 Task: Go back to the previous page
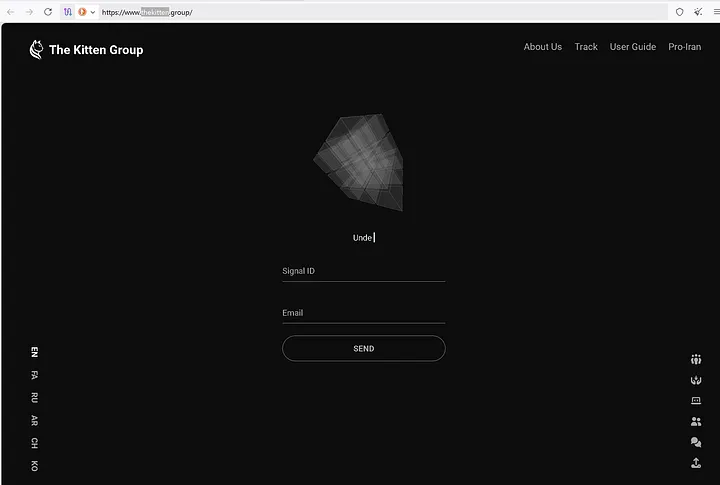click(x=11, y=12)
